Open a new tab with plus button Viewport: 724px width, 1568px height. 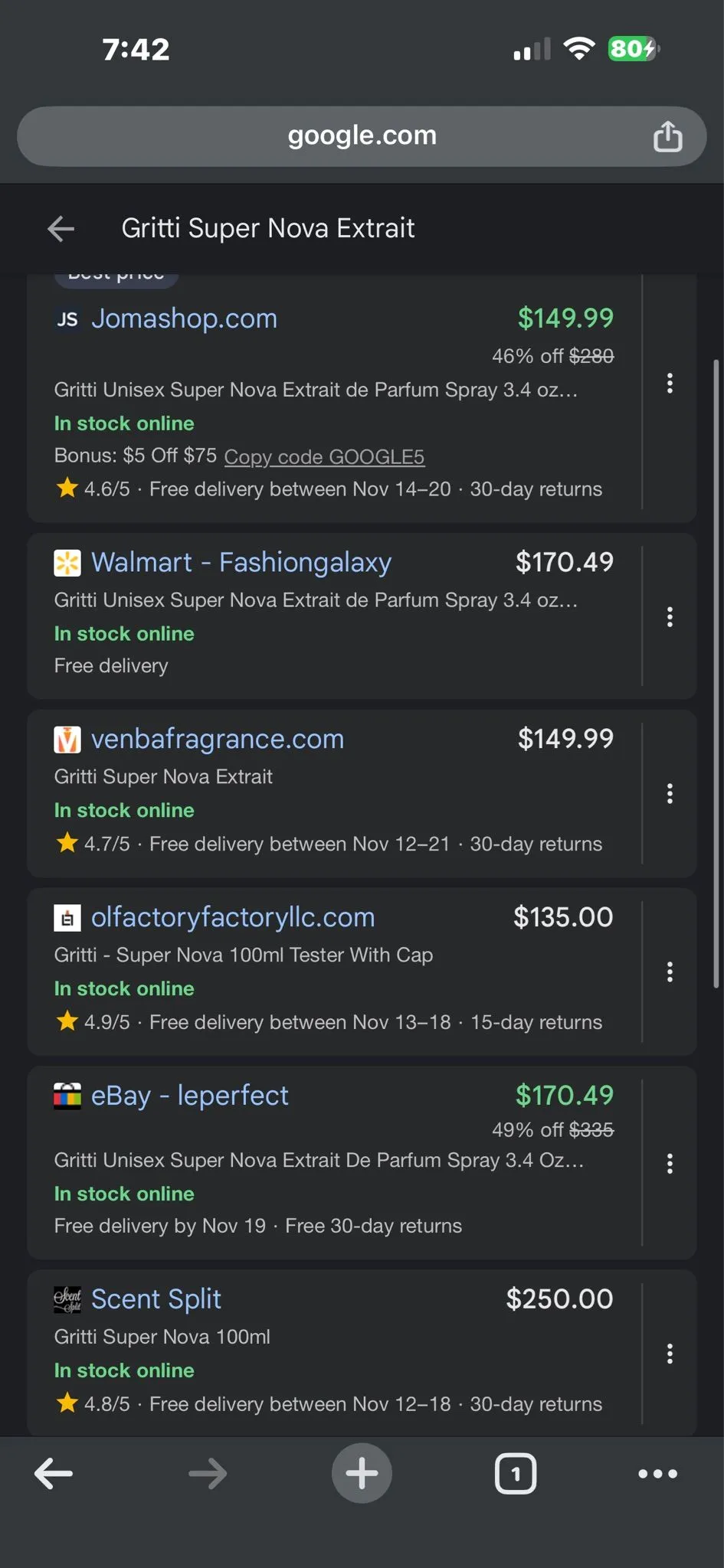[x=362, y=1473]
